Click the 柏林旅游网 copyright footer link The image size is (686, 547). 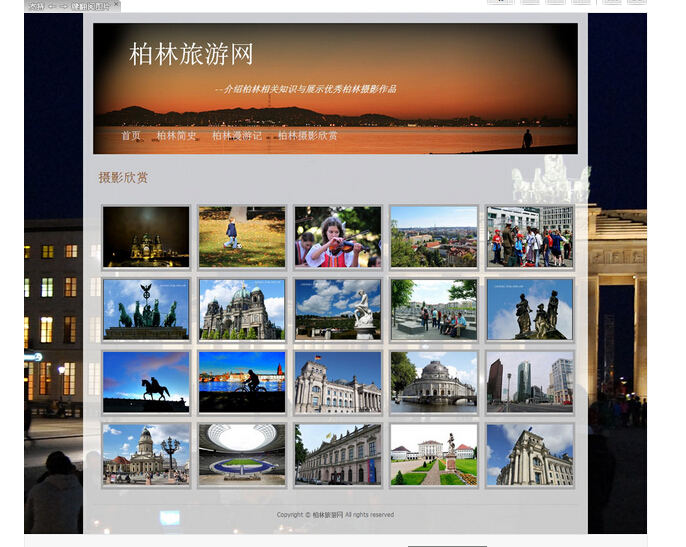[327, 515]
